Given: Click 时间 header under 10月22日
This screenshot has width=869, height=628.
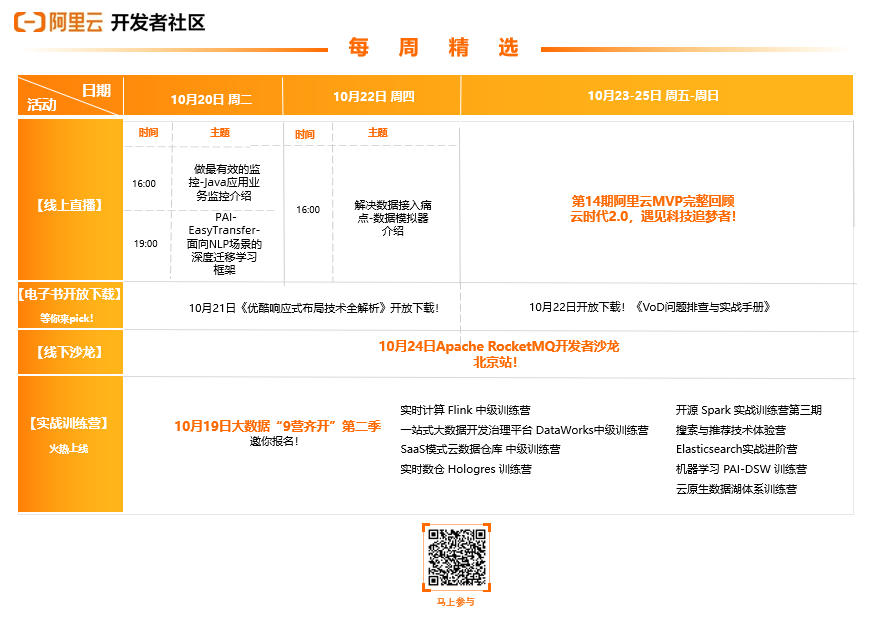Looking at the screenshot, I should click(x=304, y=134).
